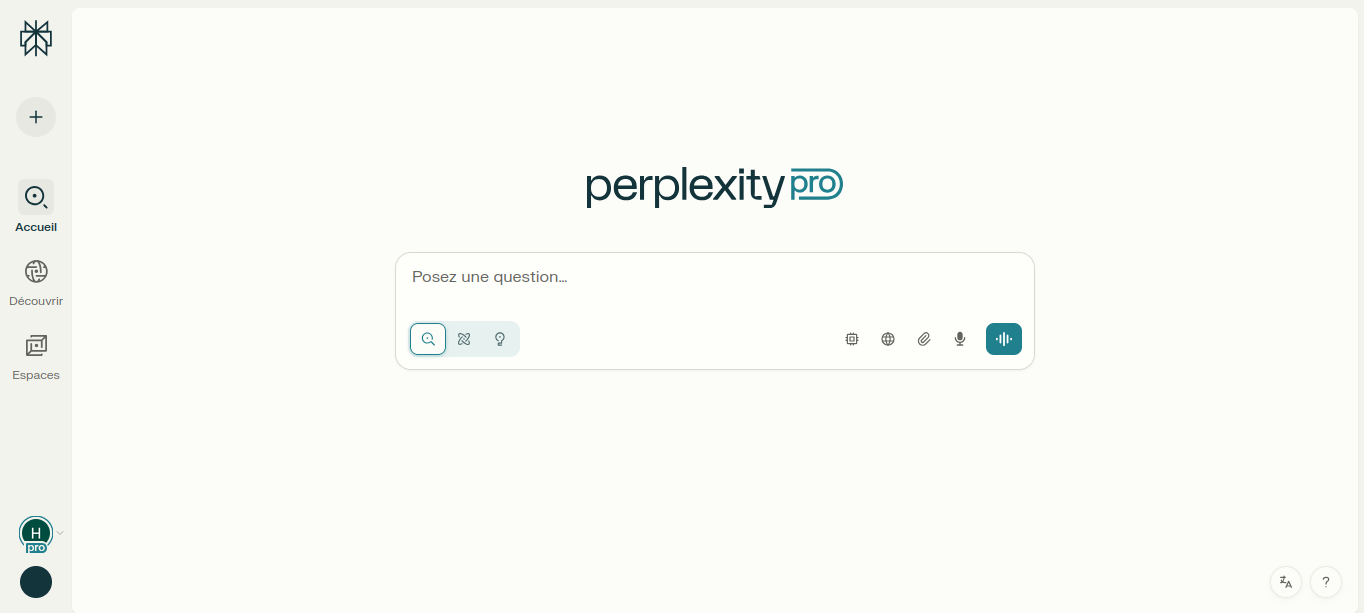Start a new thread with the plus button
Image resolution: width=1364 pixels, height=613 pixels.
[x=36, y=117]
